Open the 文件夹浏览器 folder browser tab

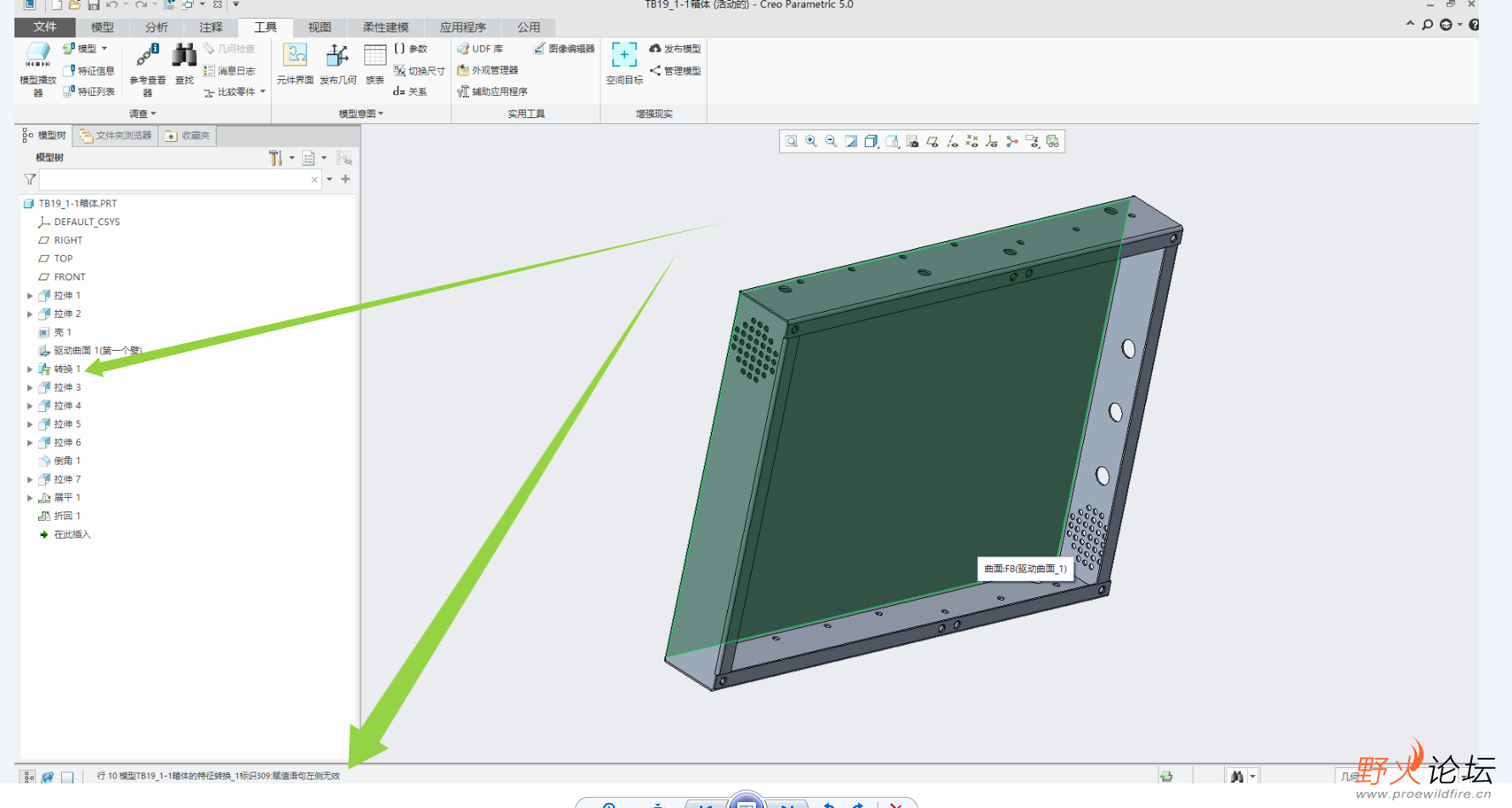click(x=116, y=136)
